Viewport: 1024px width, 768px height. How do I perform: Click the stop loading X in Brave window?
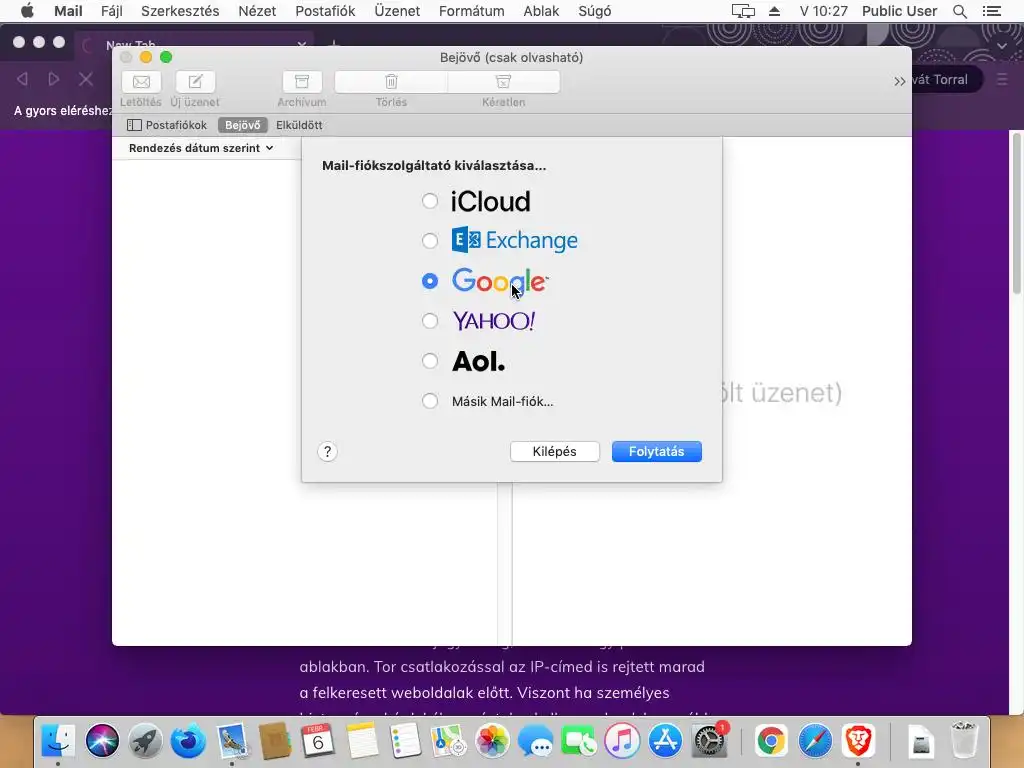tap(86, 80)
